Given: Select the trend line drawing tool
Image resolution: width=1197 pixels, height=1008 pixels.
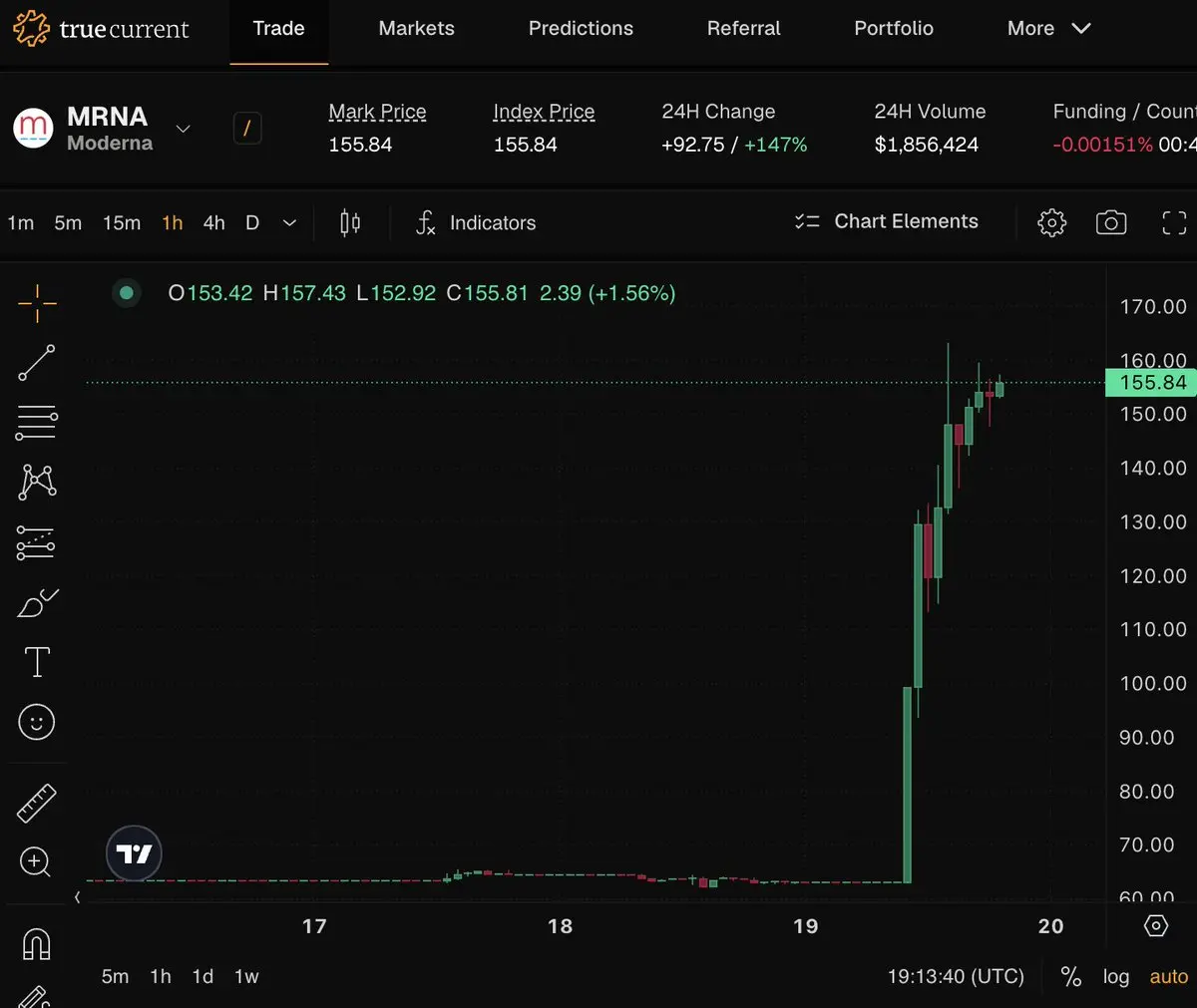Looking at the screenshot, I should pyautogui.click(x=37, y=363).
